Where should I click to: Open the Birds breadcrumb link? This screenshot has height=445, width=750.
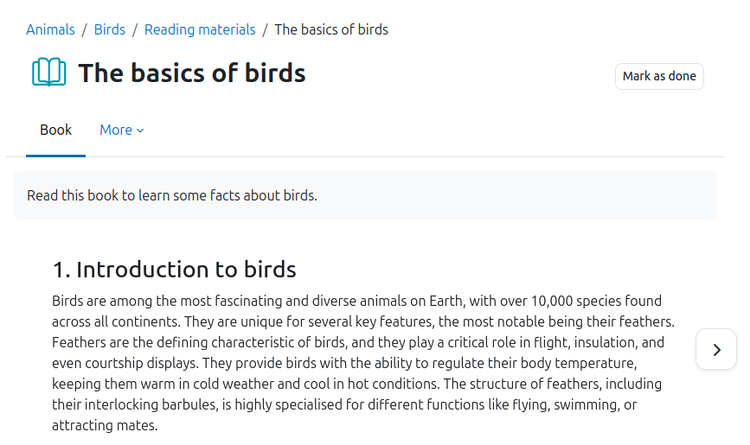110,29
